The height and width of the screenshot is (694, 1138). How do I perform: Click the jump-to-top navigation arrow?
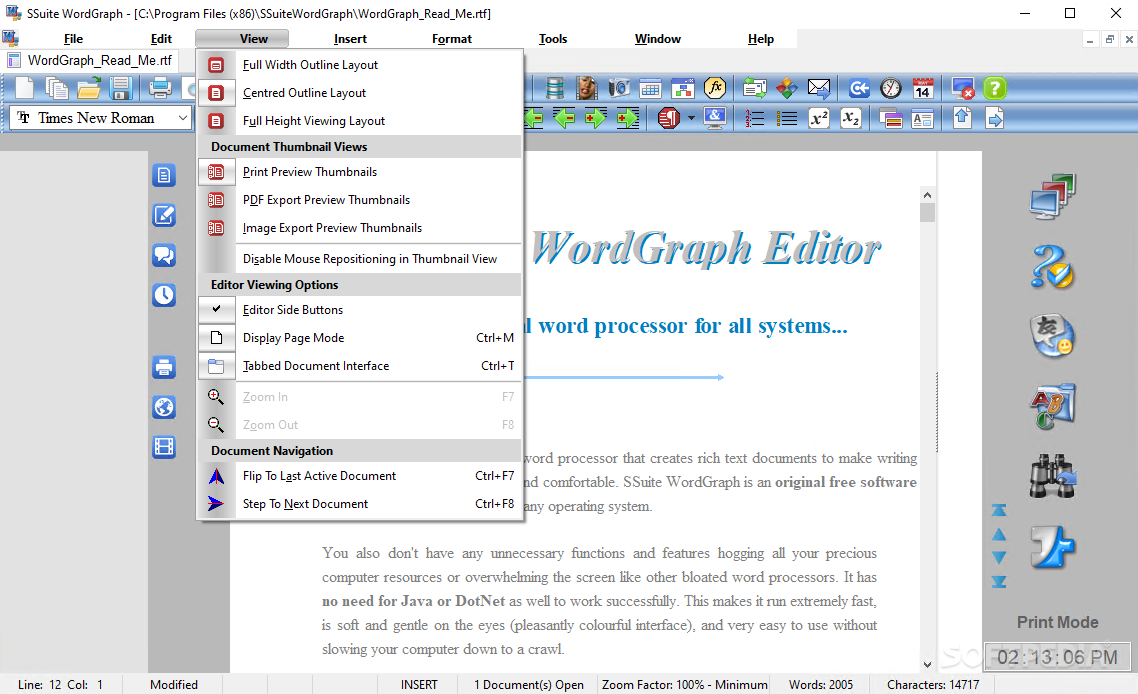[x=999, y=510]
